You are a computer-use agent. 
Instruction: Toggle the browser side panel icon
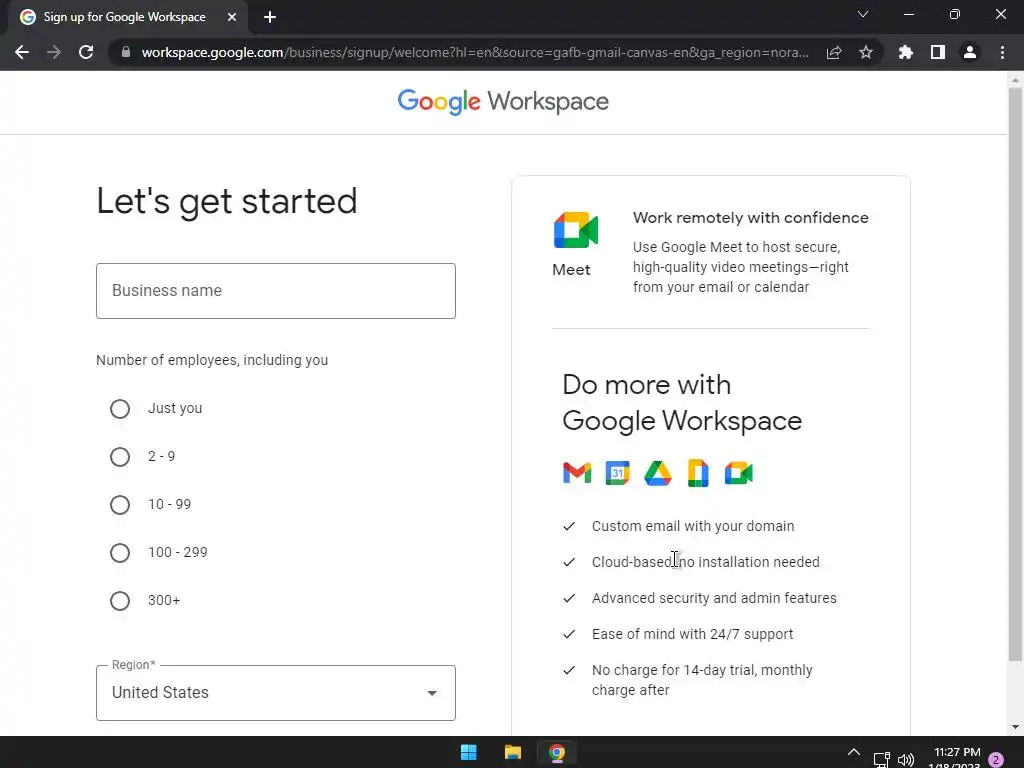point(938,52)
